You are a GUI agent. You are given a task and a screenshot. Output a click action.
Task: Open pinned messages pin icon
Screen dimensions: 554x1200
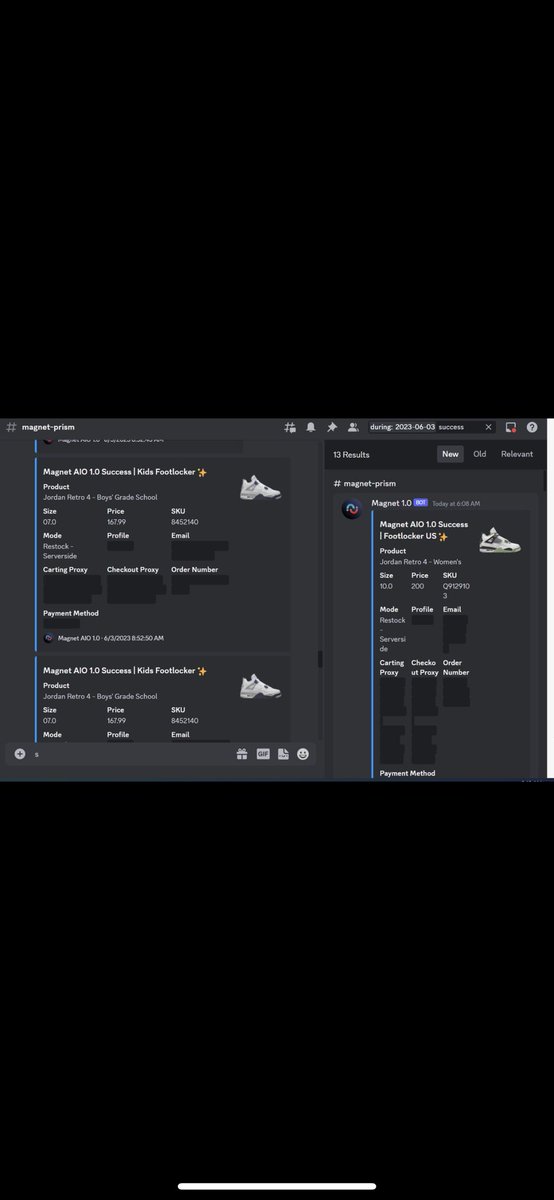pos(332,427)
